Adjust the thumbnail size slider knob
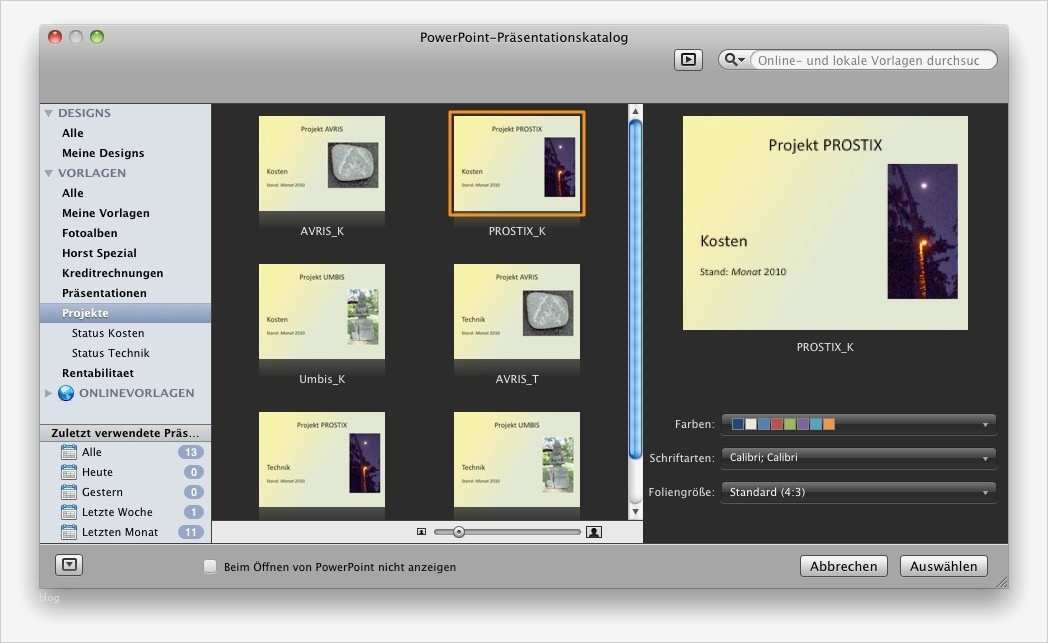Image resolution: width=1048 pixels, height=643 pixels. (x=458, y=532)
